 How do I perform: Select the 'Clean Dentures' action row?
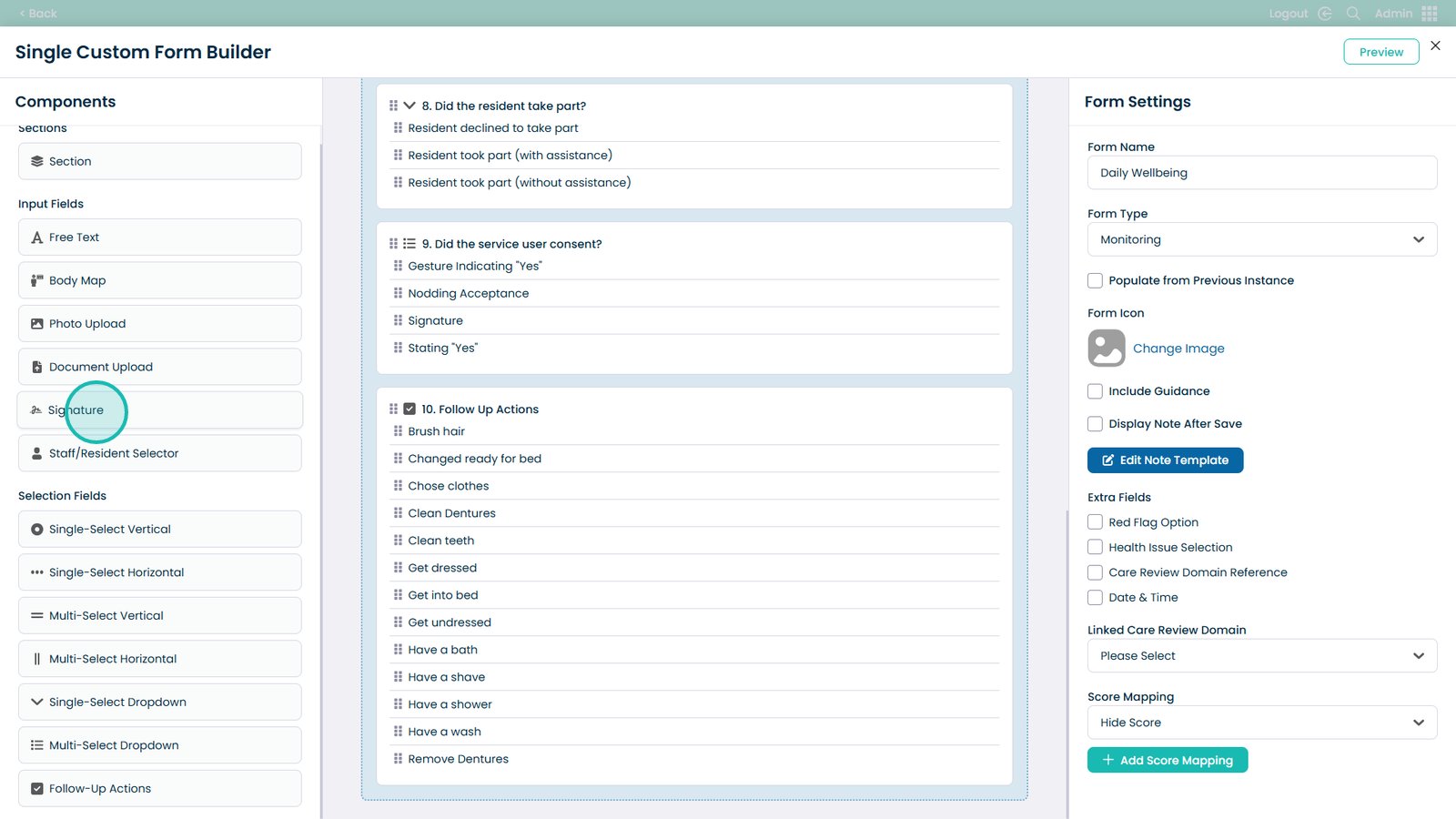click(x=696, y=513)
